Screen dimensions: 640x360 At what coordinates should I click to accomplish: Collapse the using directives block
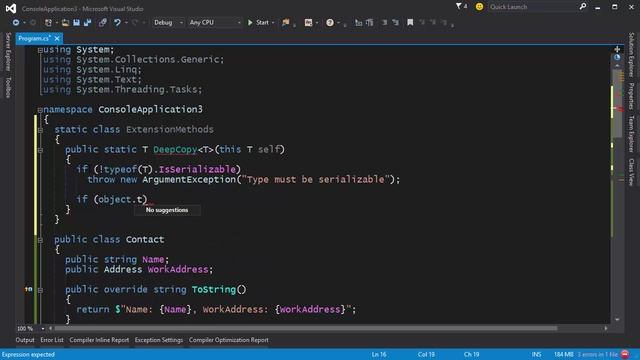[x=40, y=50]
